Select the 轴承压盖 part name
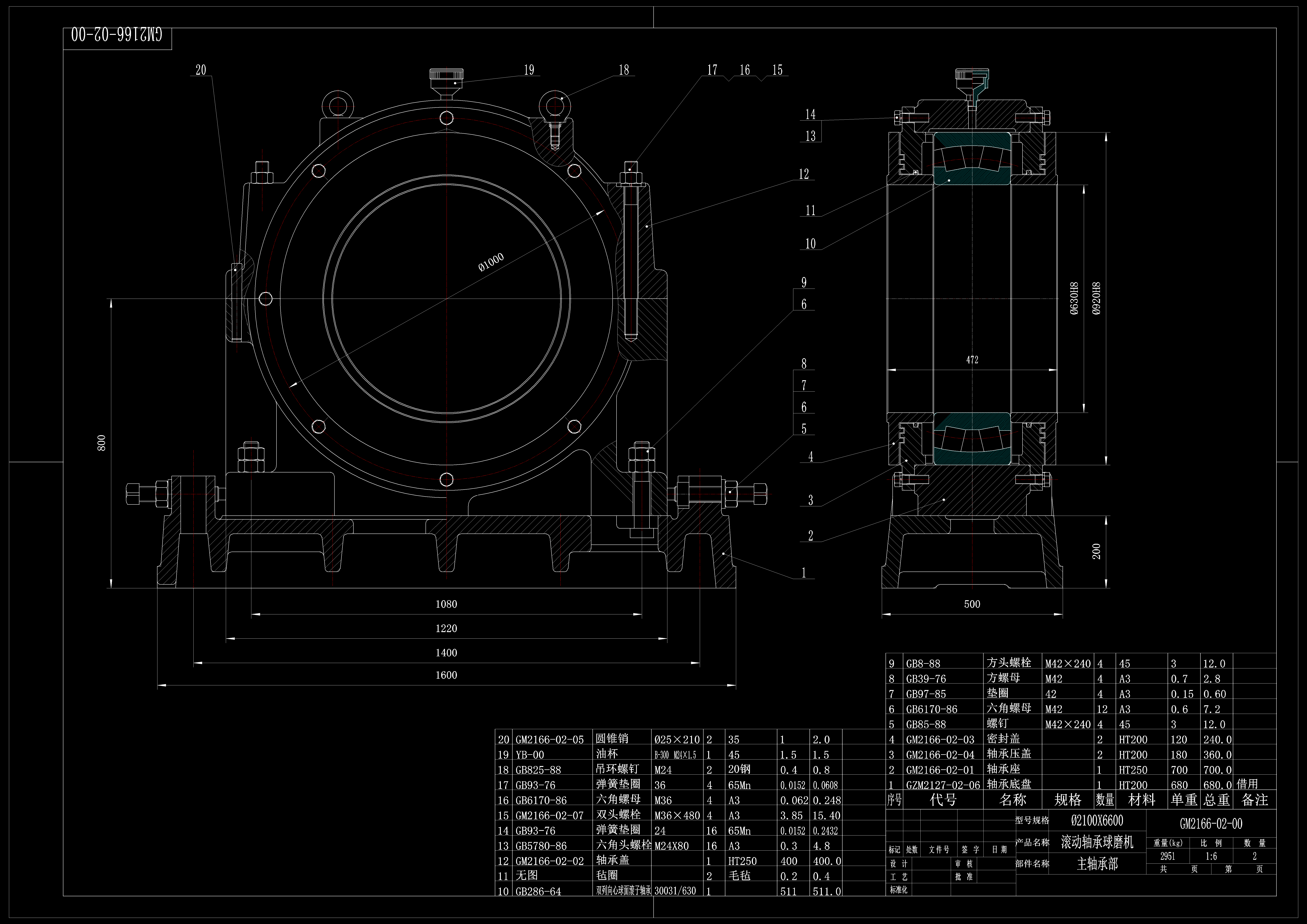Image resolution: width=1307 pixels, height=924 pixels. click(1009, 754)
